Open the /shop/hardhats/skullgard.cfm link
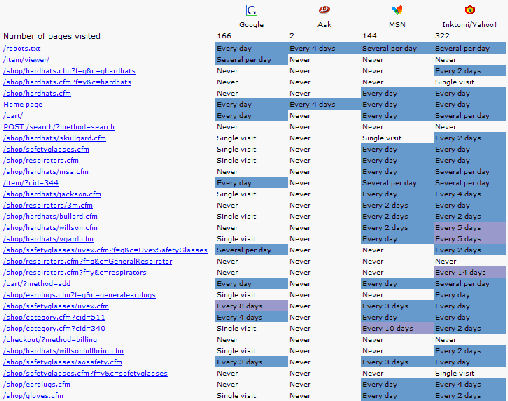The image size is (508, 401). [x=54, y=138]
